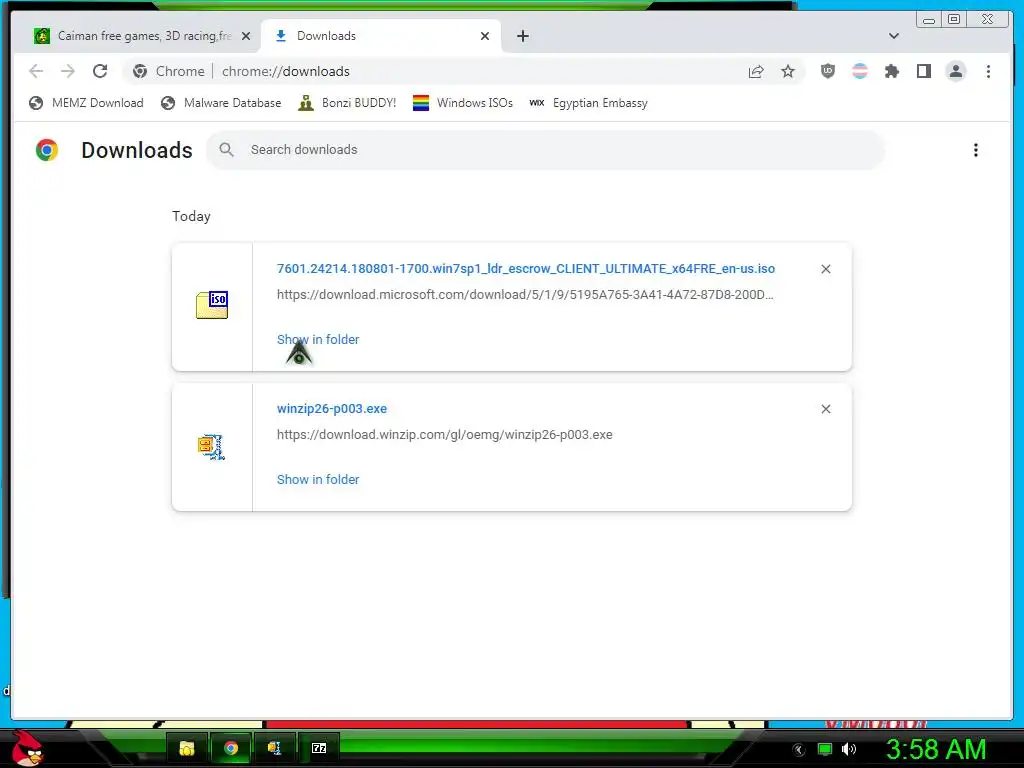Viewport: 1024px width, 768px height.
Task: Click the download.microsoft.com source URL
Action: (x=525, y=295)
